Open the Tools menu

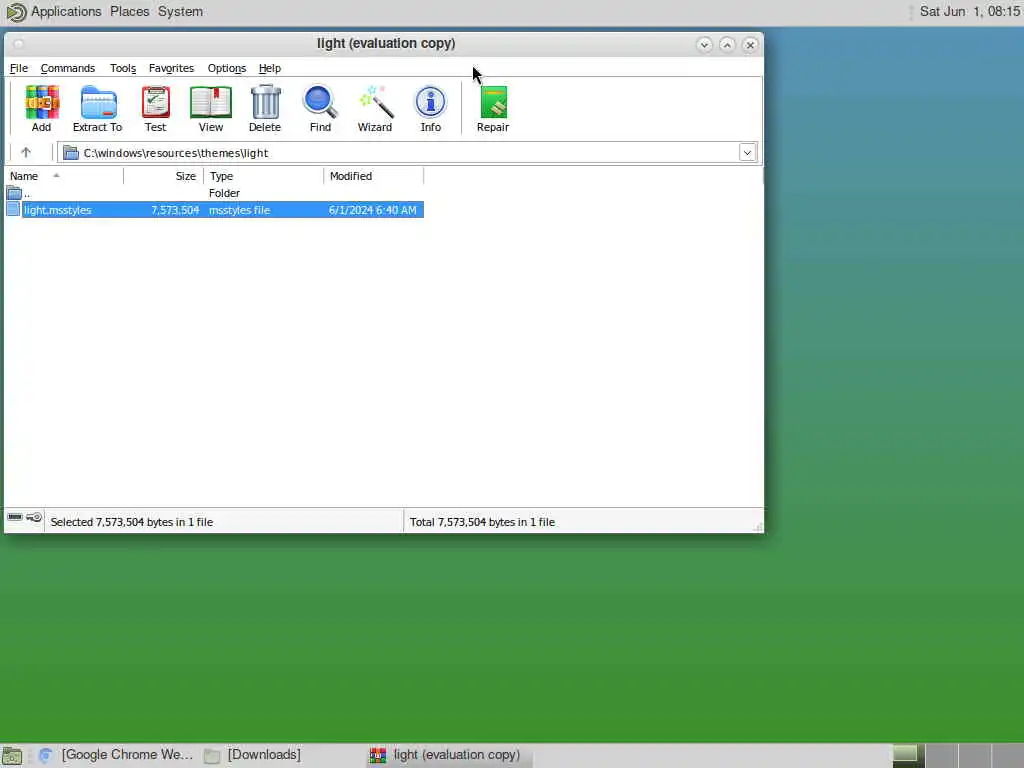pos(123,68)
